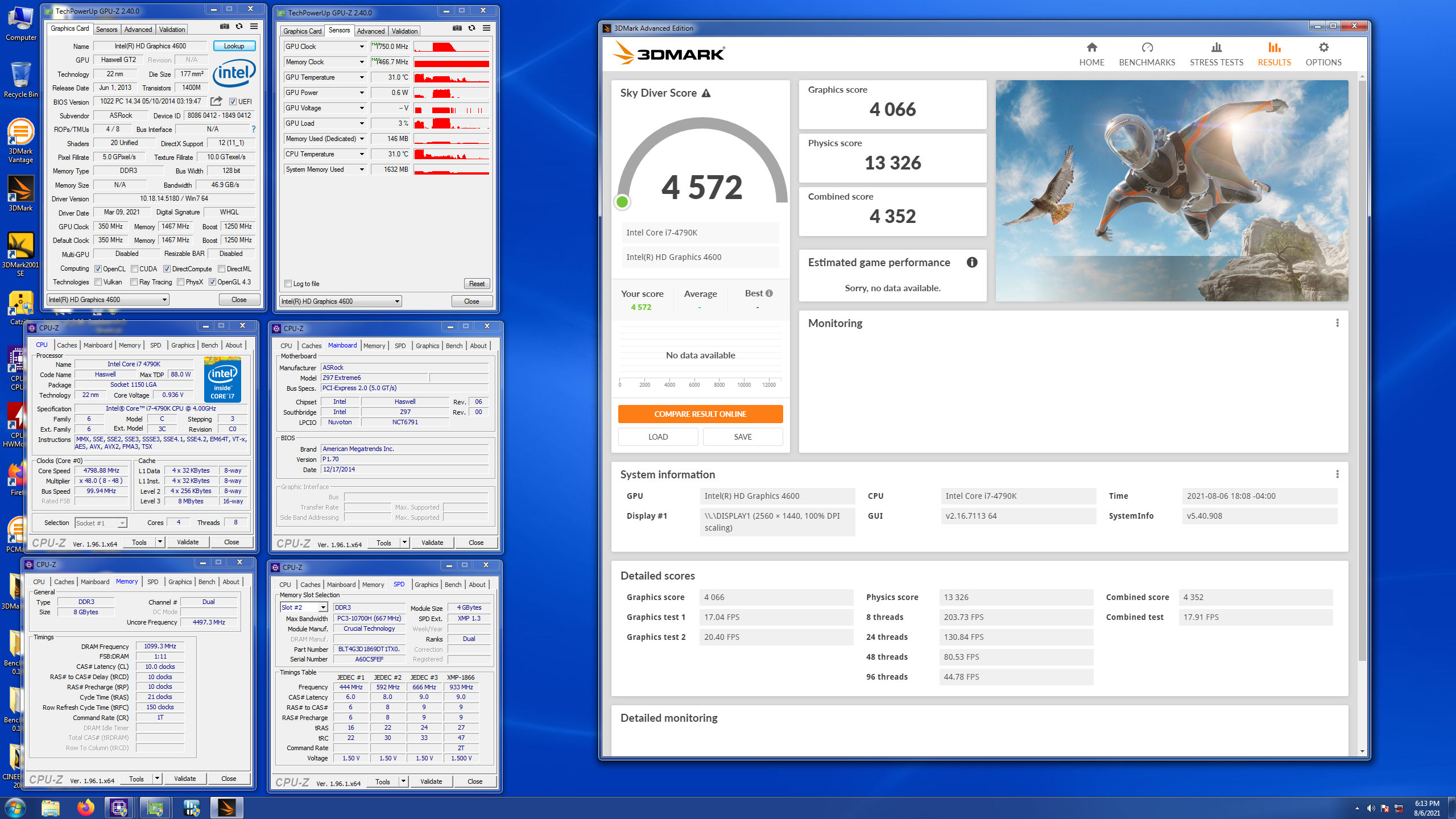This screenshot has width=1456, height=819.
Task: Toggle the Ray Tracing checkbox in GPU-Z
Action: click(x=134, y=282)
